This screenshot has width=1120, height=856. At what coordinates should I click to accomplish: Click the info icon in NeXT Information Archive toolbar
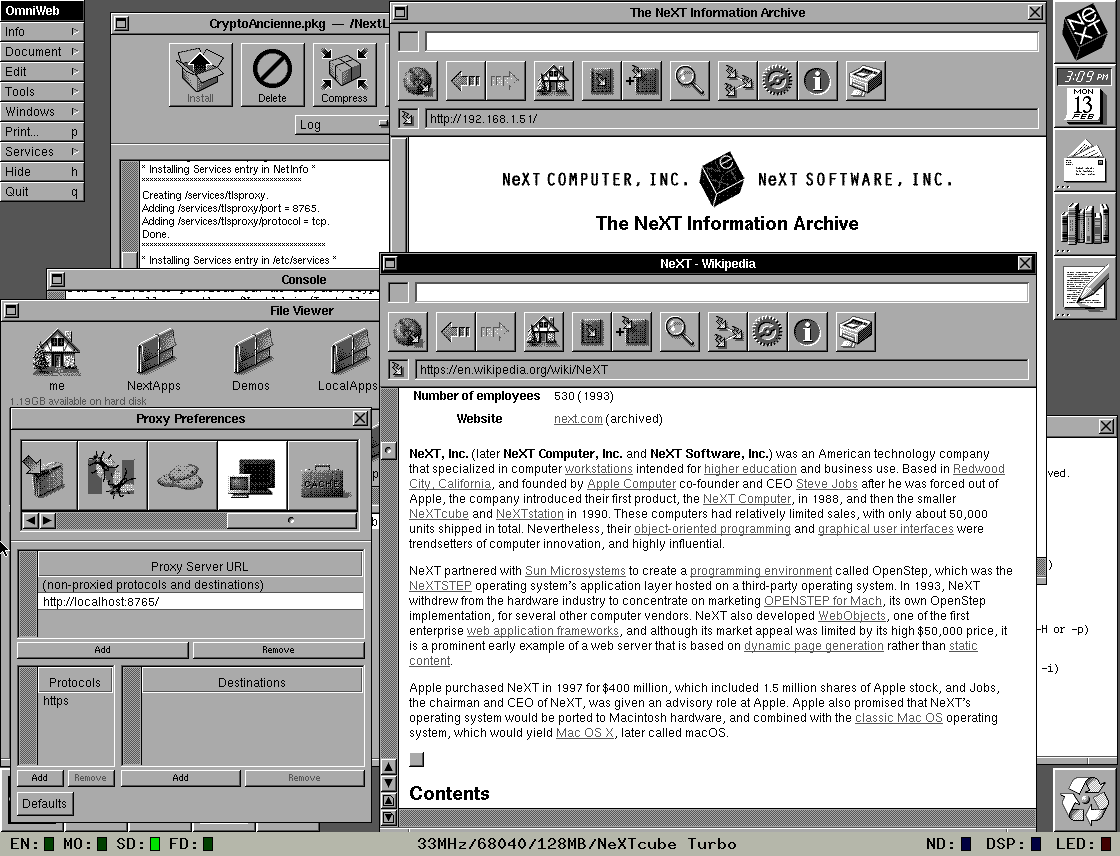(x=817, y=80)
